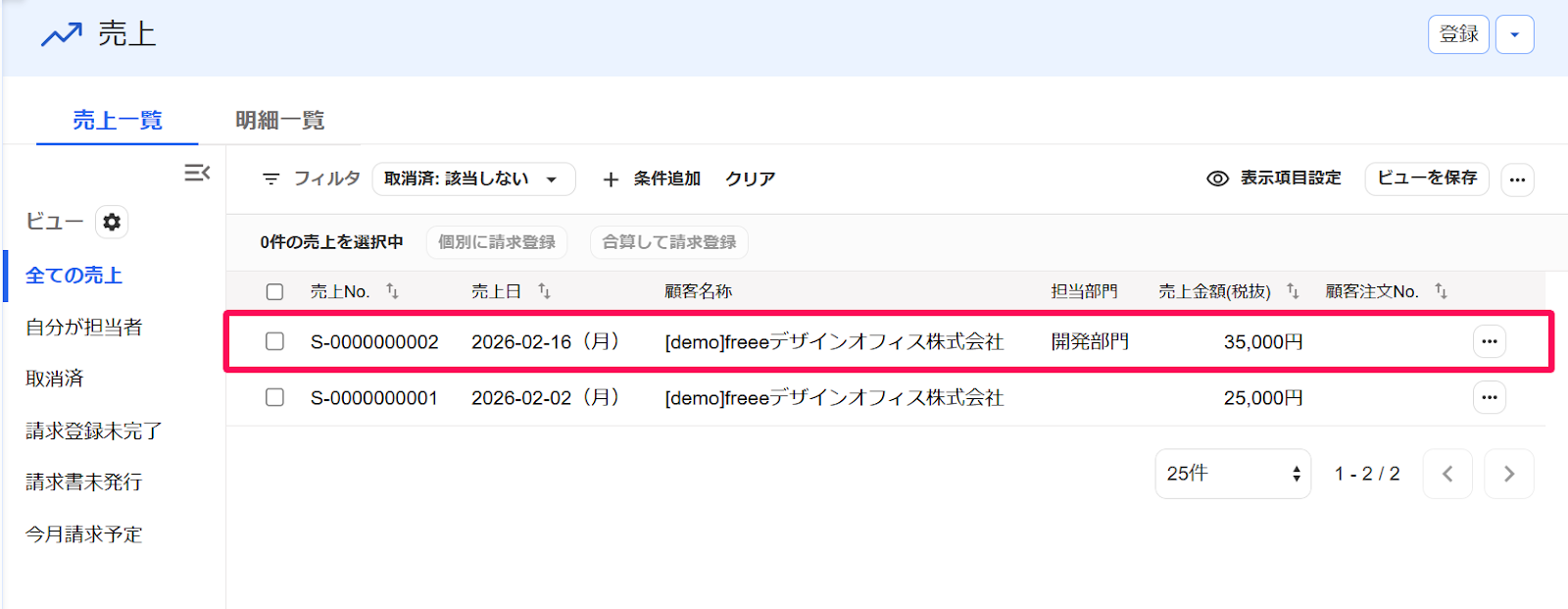The width and height of the screenshot is (1568, 609).
Task: Click the フィルタ filter icon
Action: click(x=271, y=178)
